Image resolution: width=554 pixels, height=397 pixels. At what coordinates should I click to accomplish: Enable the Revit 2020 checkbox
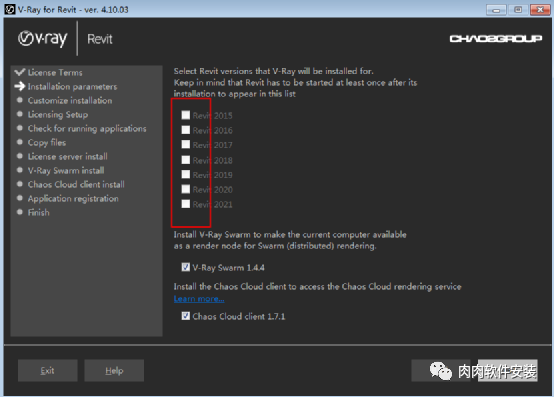tap(185, 189)
